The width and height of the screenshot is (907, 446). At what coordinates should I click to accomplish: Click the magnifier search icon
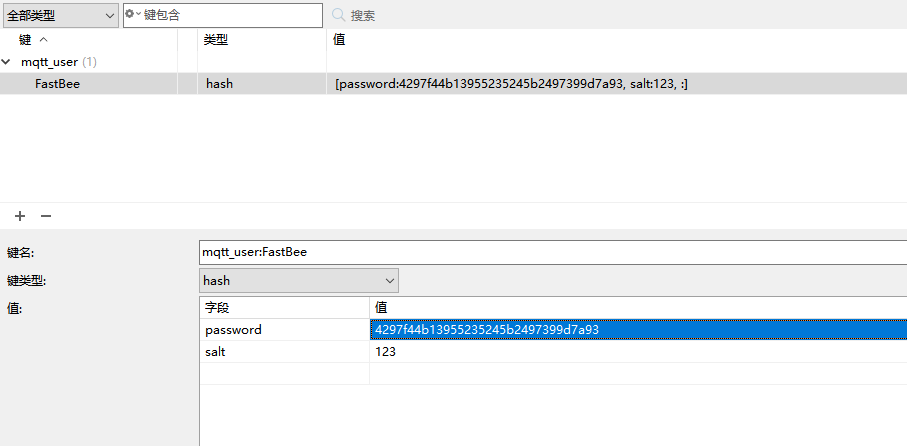point(339,15)
